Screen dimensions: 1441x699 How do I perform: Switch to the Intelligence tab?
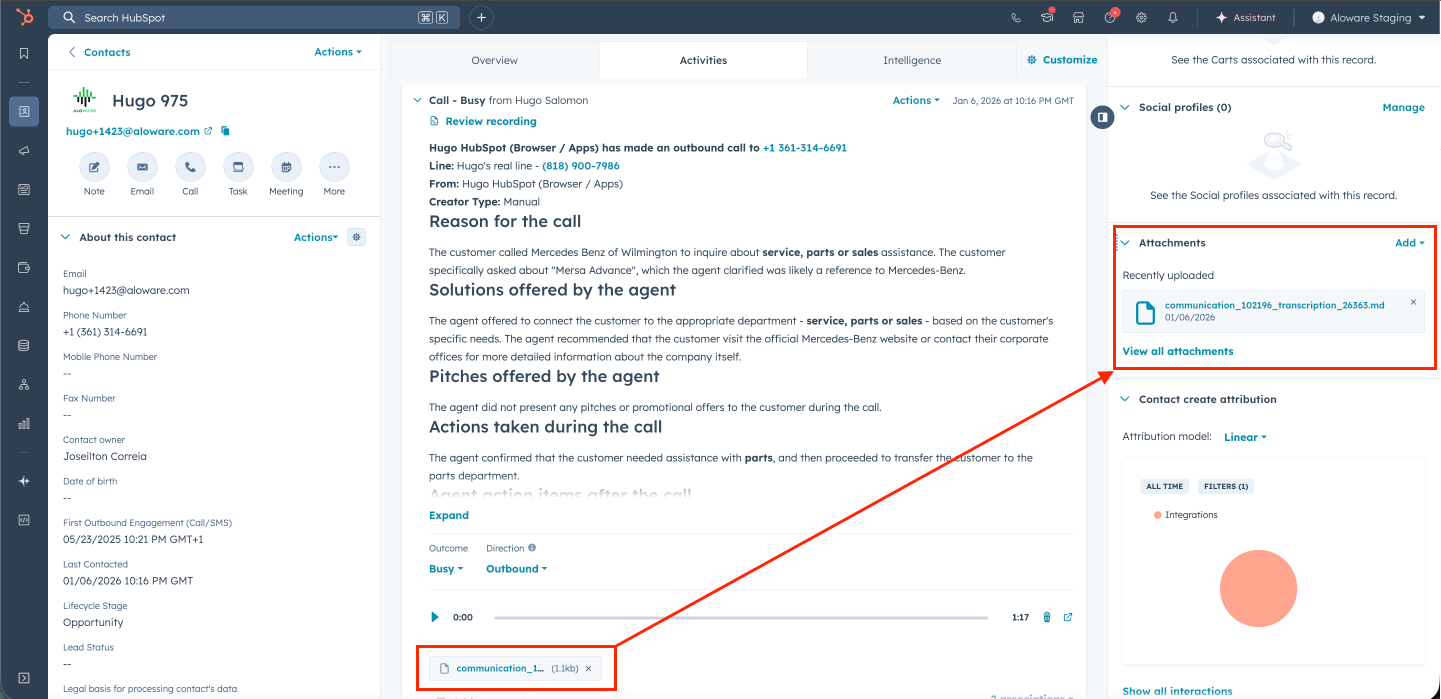pos(912,60)
